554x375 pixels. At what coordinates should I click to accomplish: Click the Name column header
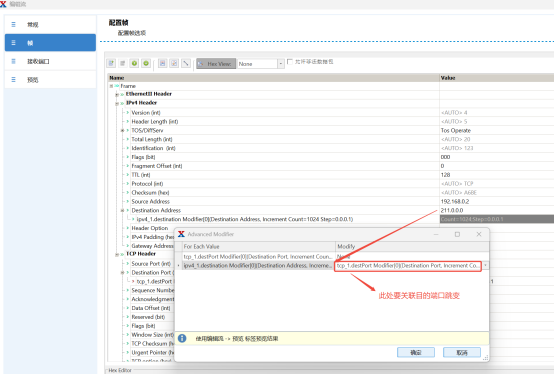pyautogui.click(x=273, y=78)
